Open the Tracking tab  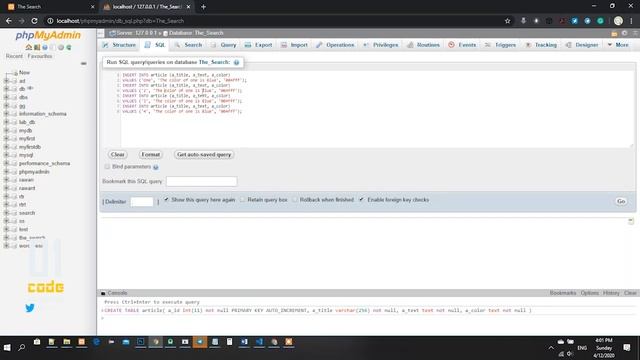541,45
